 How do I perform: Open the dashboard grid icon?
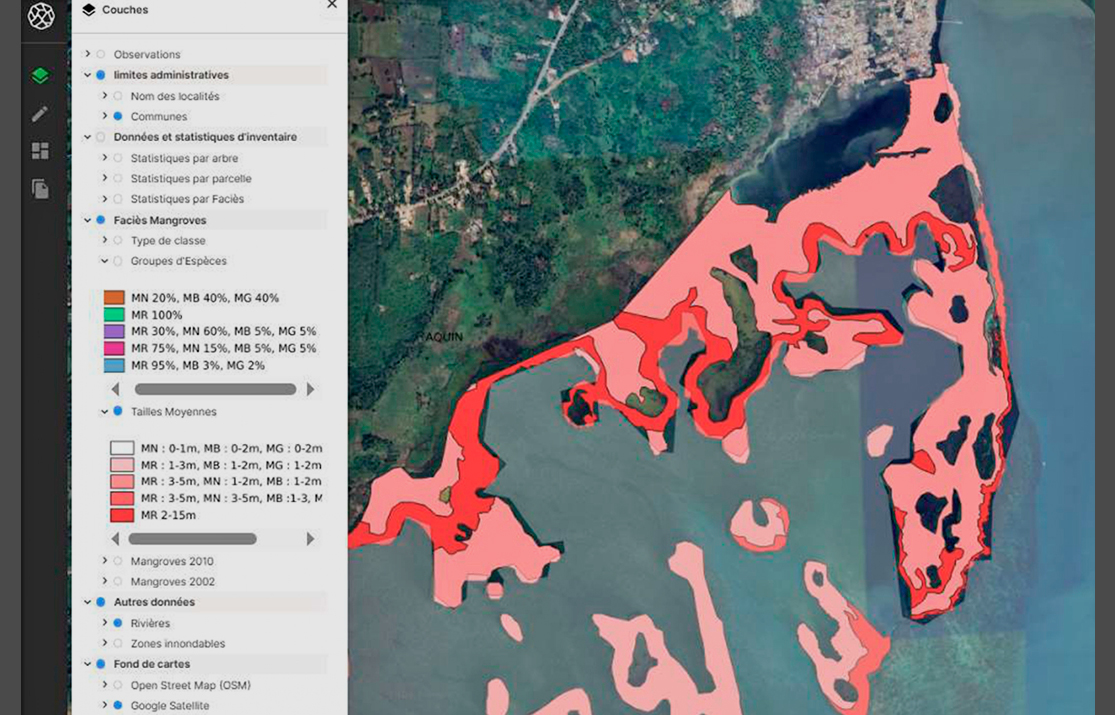[x=40, y=151]
